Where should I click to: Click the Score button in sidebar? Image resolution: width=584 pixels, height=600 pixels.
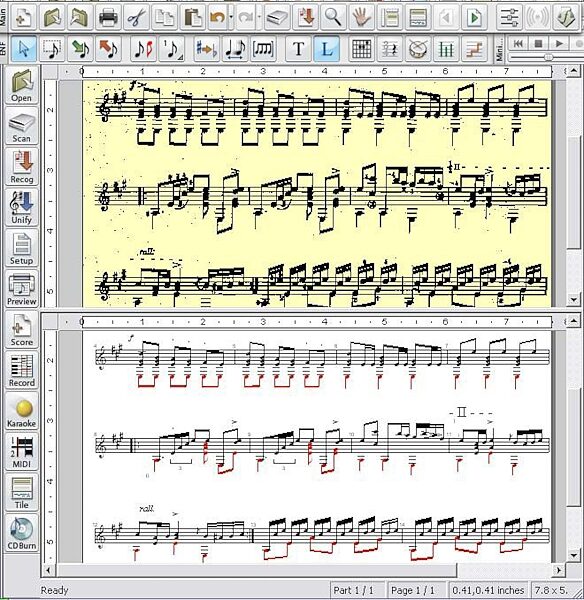coord(21,330)
